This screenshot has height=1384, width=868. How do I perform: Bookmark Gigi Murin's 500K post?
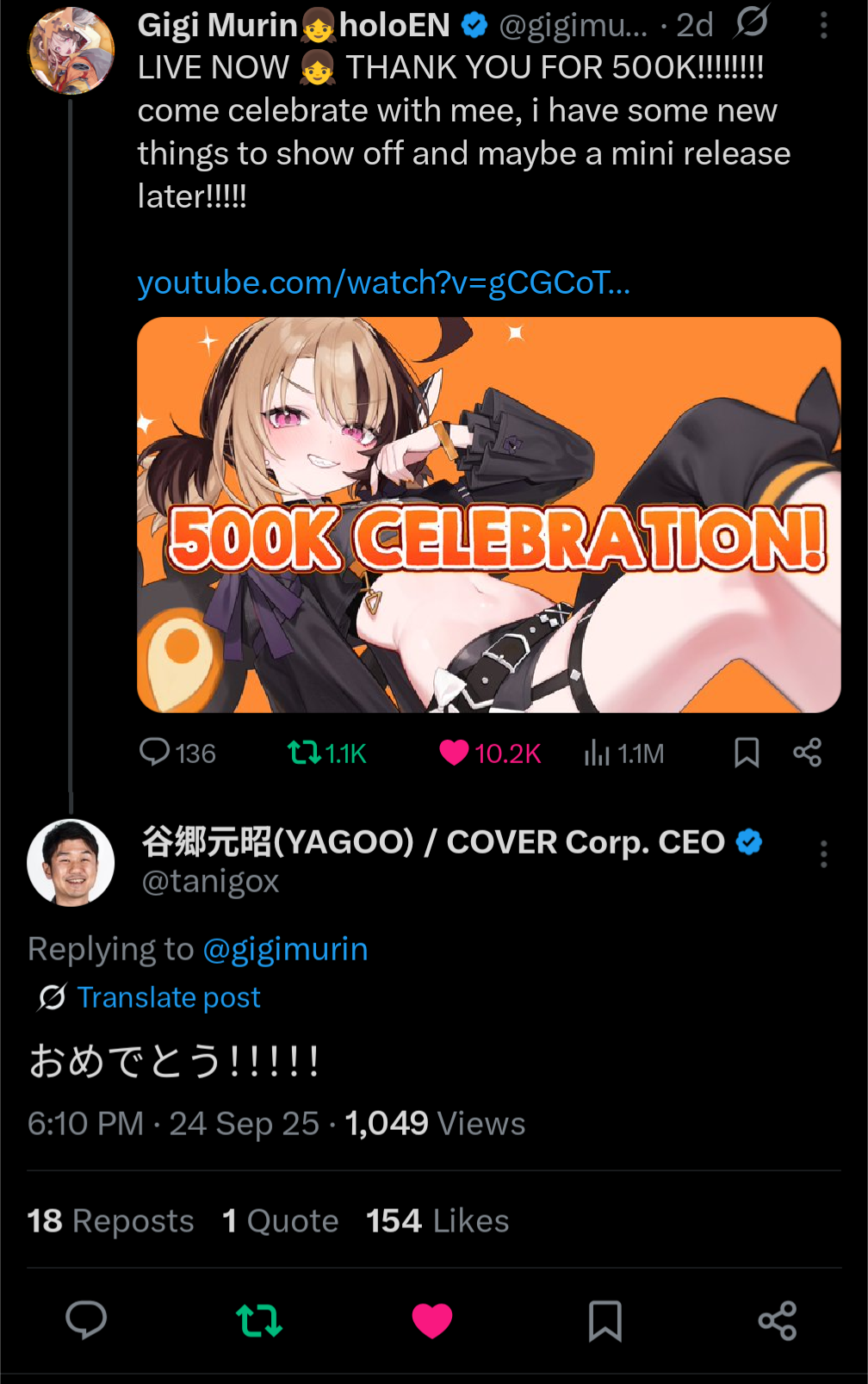click(x=747, y=753)
